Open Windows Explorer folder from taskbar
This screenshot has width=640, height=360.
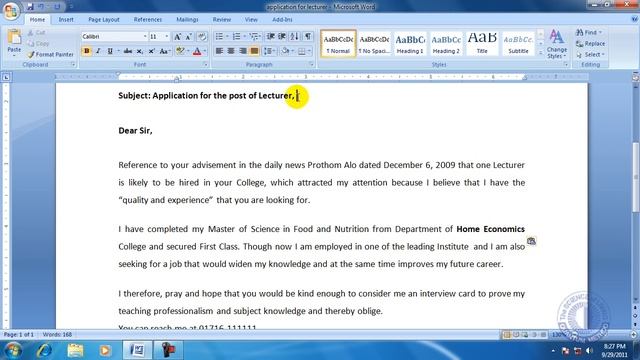[75, 350]
